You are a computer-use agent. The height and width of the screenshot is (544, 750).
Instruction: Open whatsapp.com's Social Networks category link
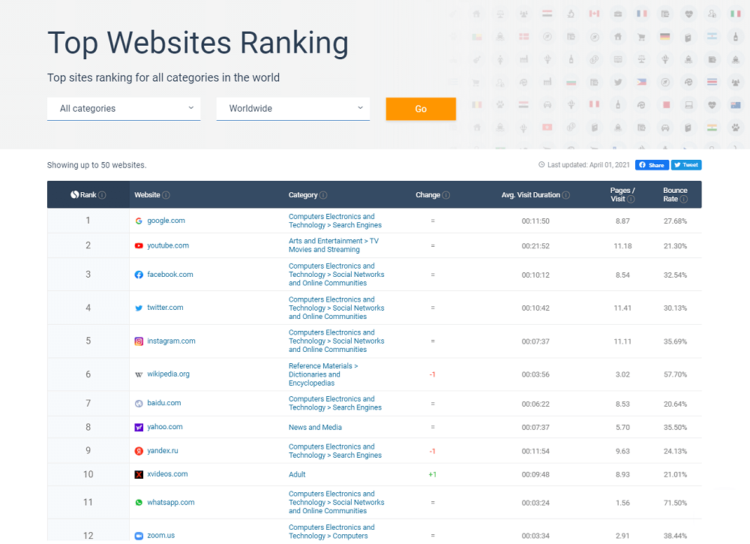(x=336, y=502)
